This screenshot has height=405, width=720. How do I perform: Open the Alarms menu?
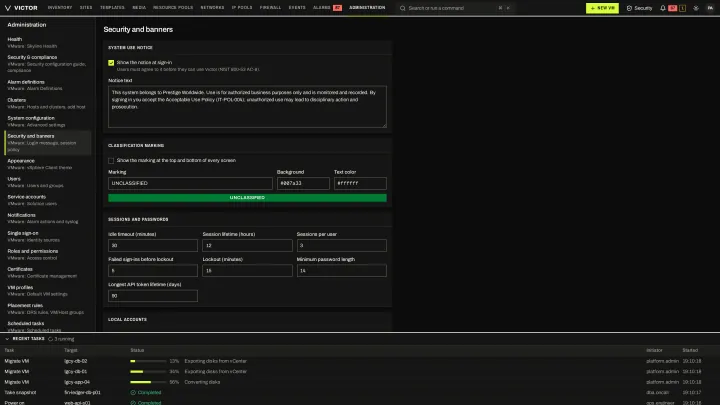pos(321,8)
